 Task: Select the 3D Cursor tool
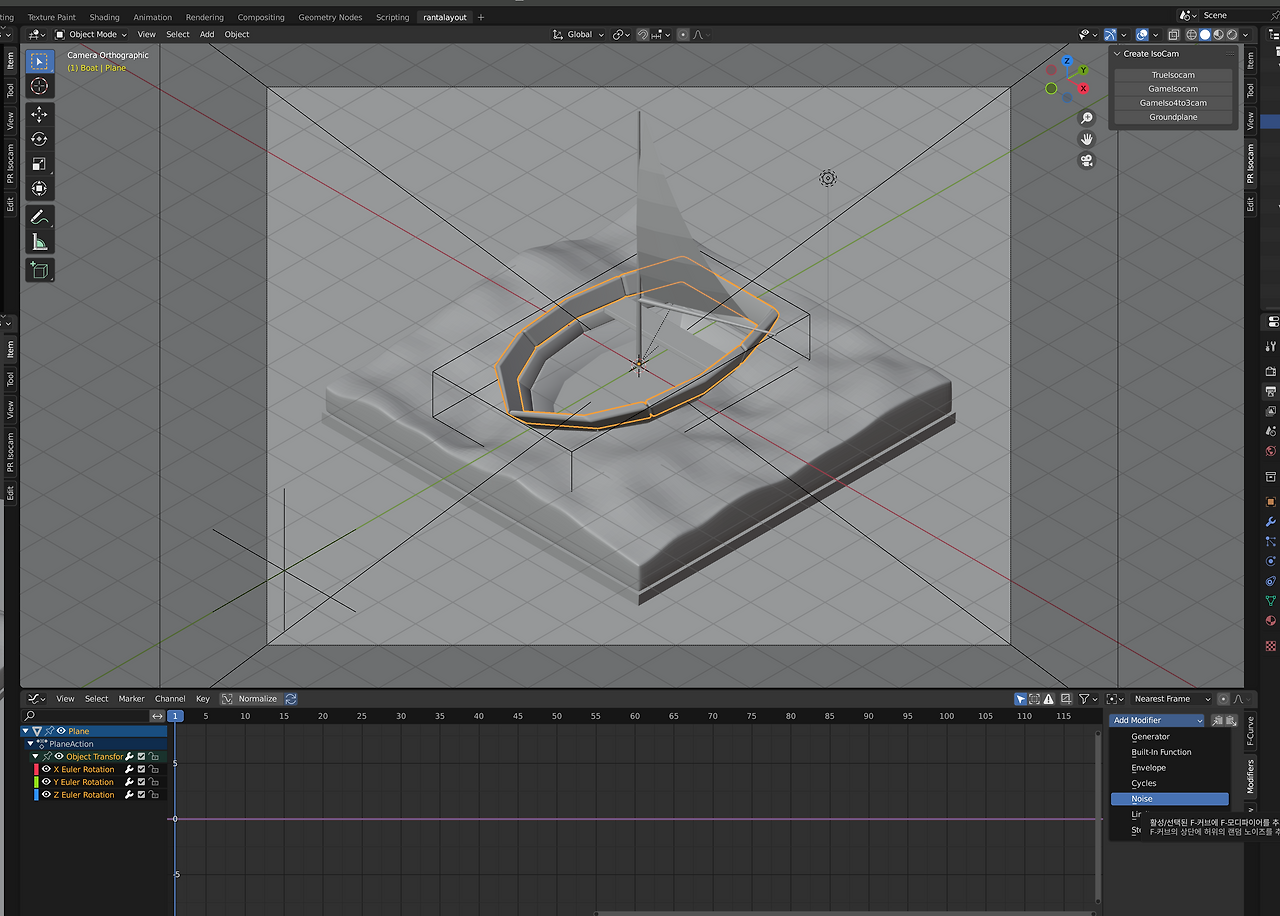coord(39,86)
